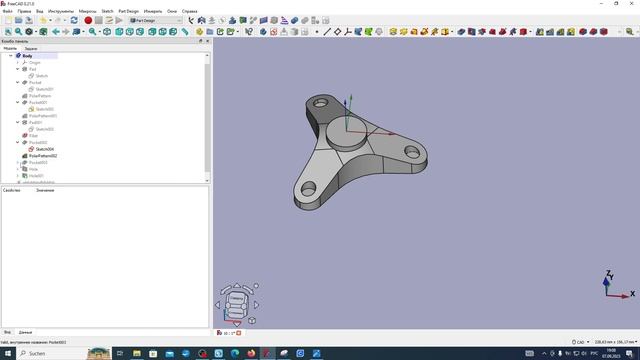This screenshot has height=360, width=640.
Task: Expand the Origin tree node
Action: click(18, 62)
